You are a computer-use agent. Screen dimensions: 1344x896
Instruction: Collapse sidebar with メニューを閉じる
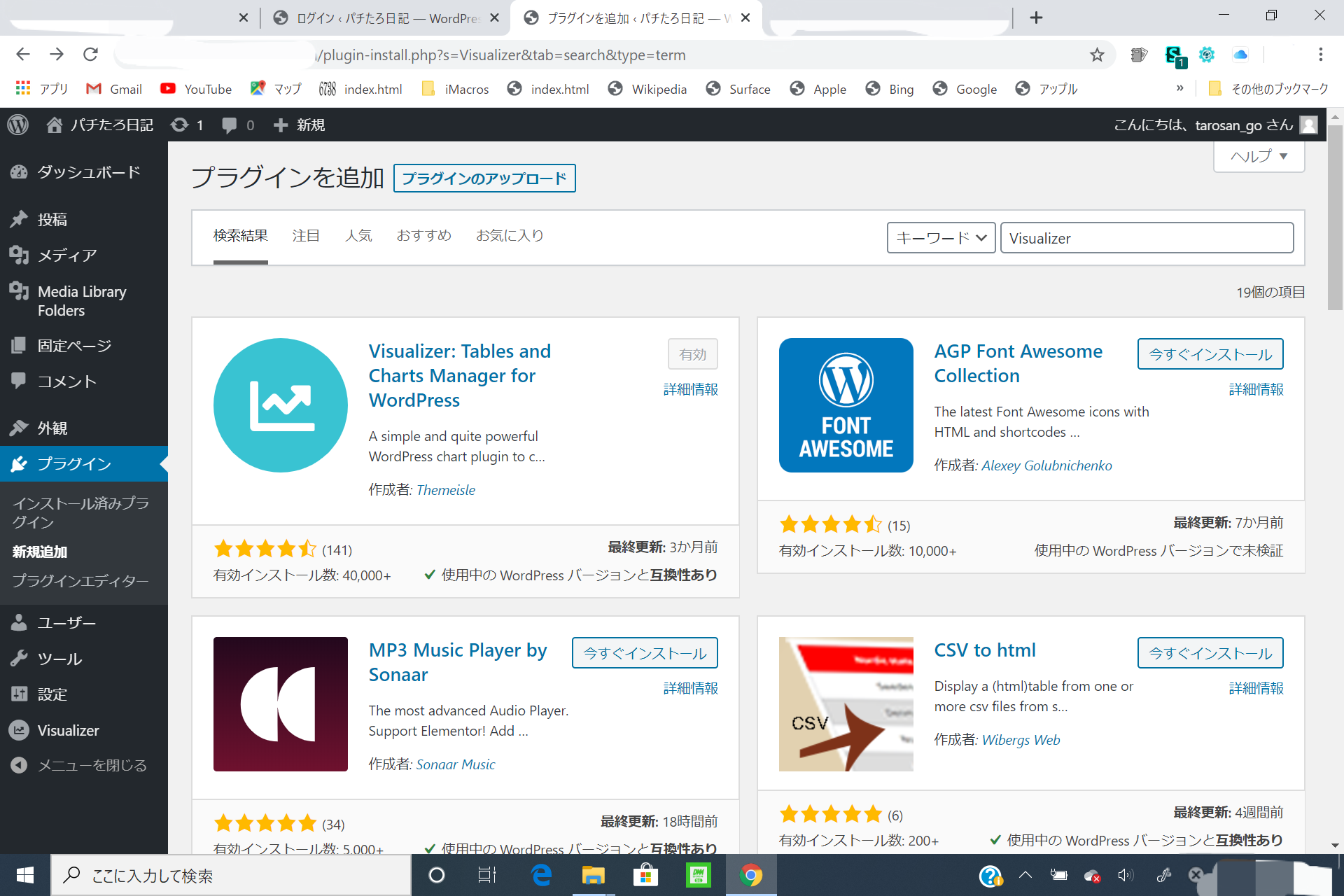click(84, 765)
